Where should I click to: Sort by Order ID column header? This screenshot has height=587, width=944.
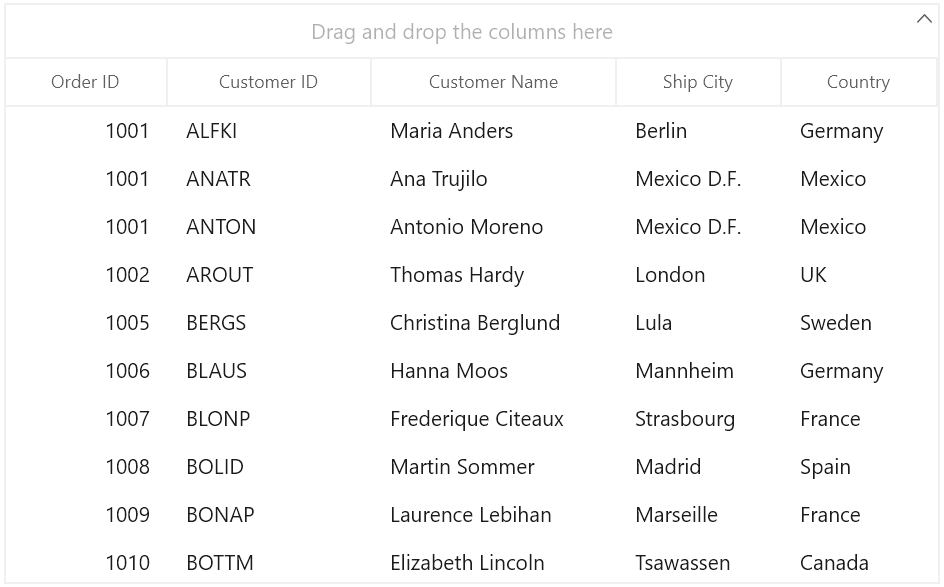coord(85,82)
